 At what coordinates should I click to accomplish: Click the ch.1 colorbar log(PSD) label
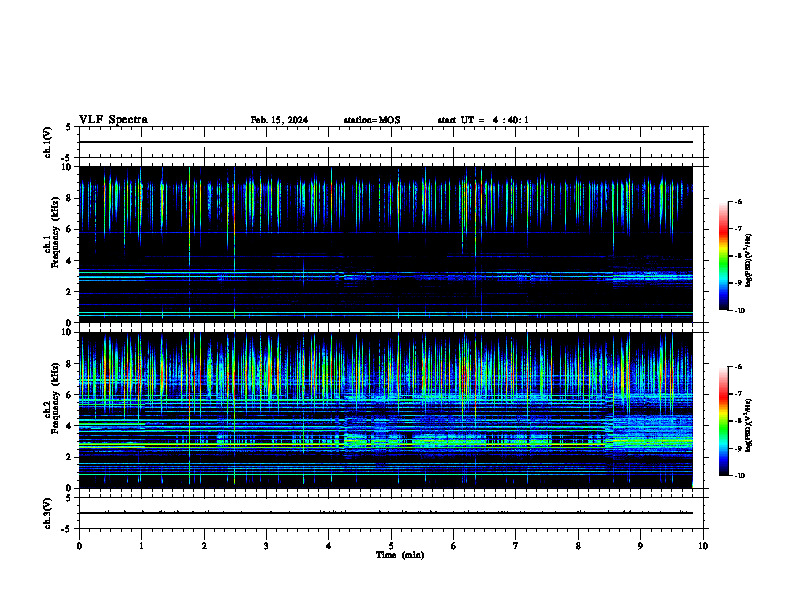(x=749, y=260)
